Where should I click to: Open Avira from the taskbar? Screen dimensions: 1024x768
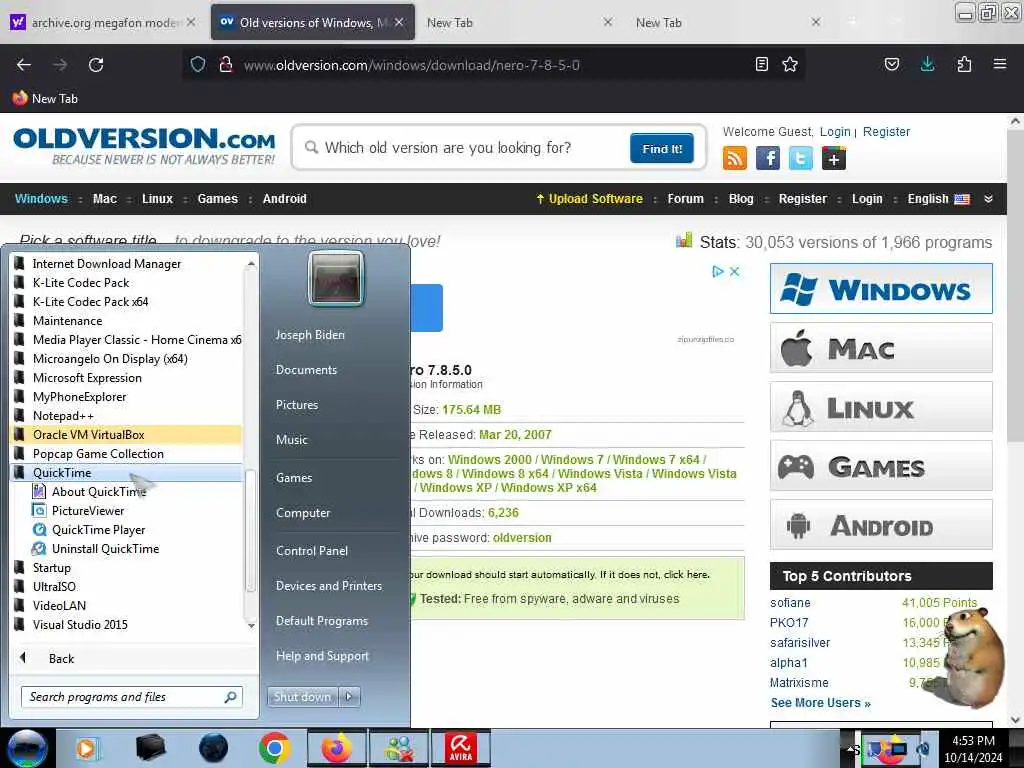[460, 748]
